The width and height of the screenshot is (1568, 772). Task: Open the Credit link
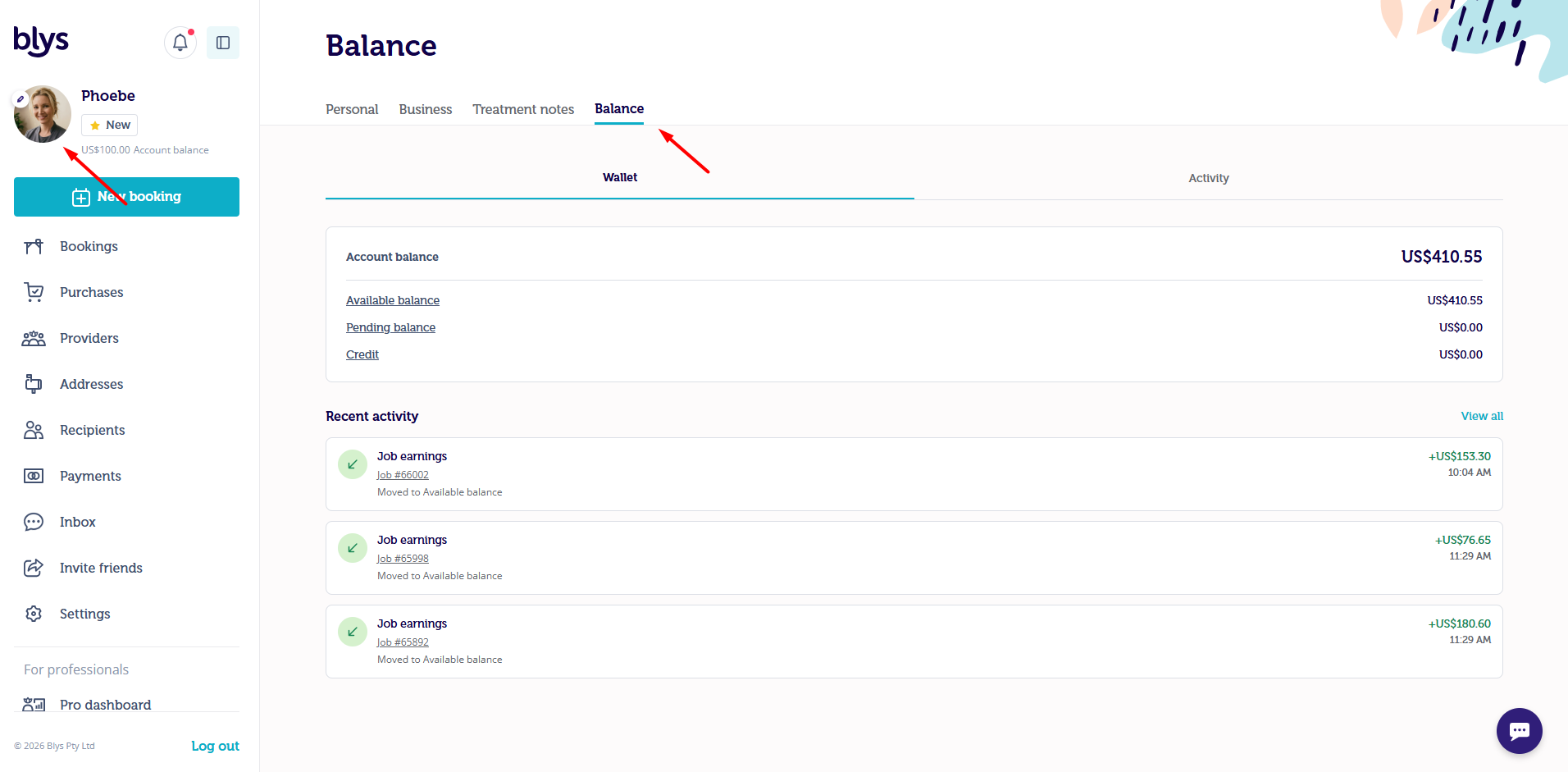click(362, 354)
